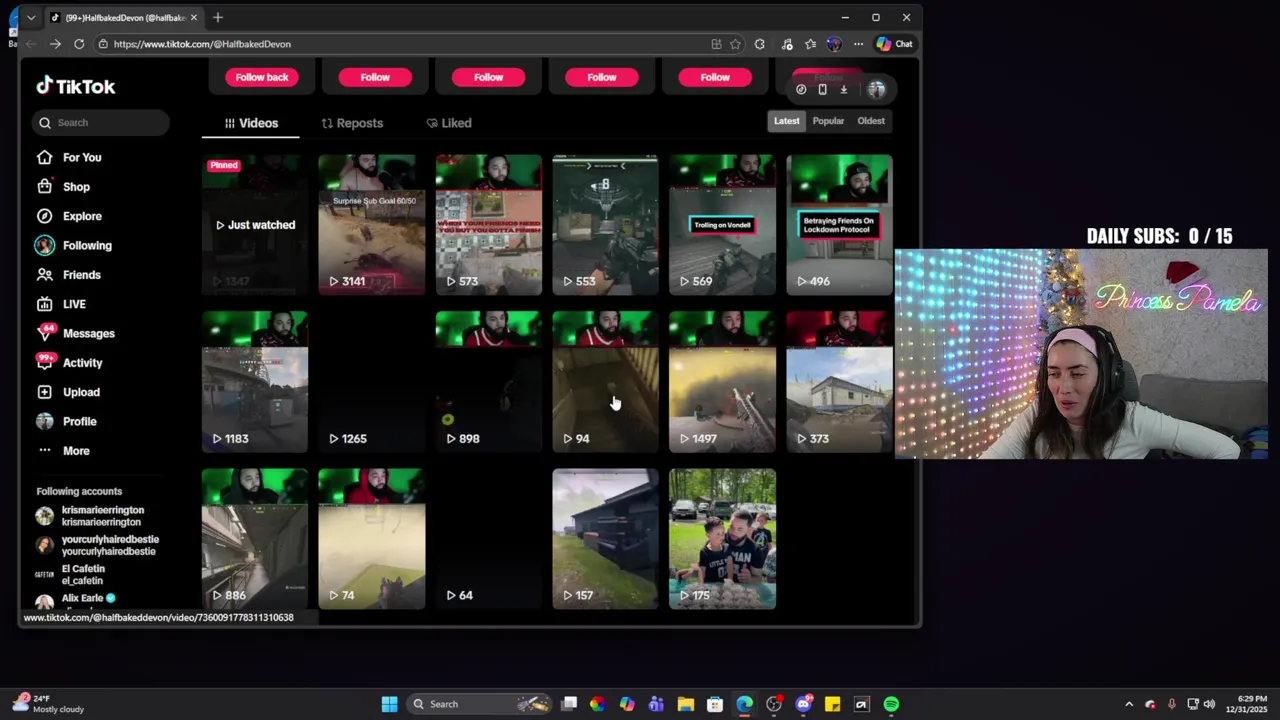Switch to the Liked tab
The height and width of the screenshot is (720, 1280).
448,123
